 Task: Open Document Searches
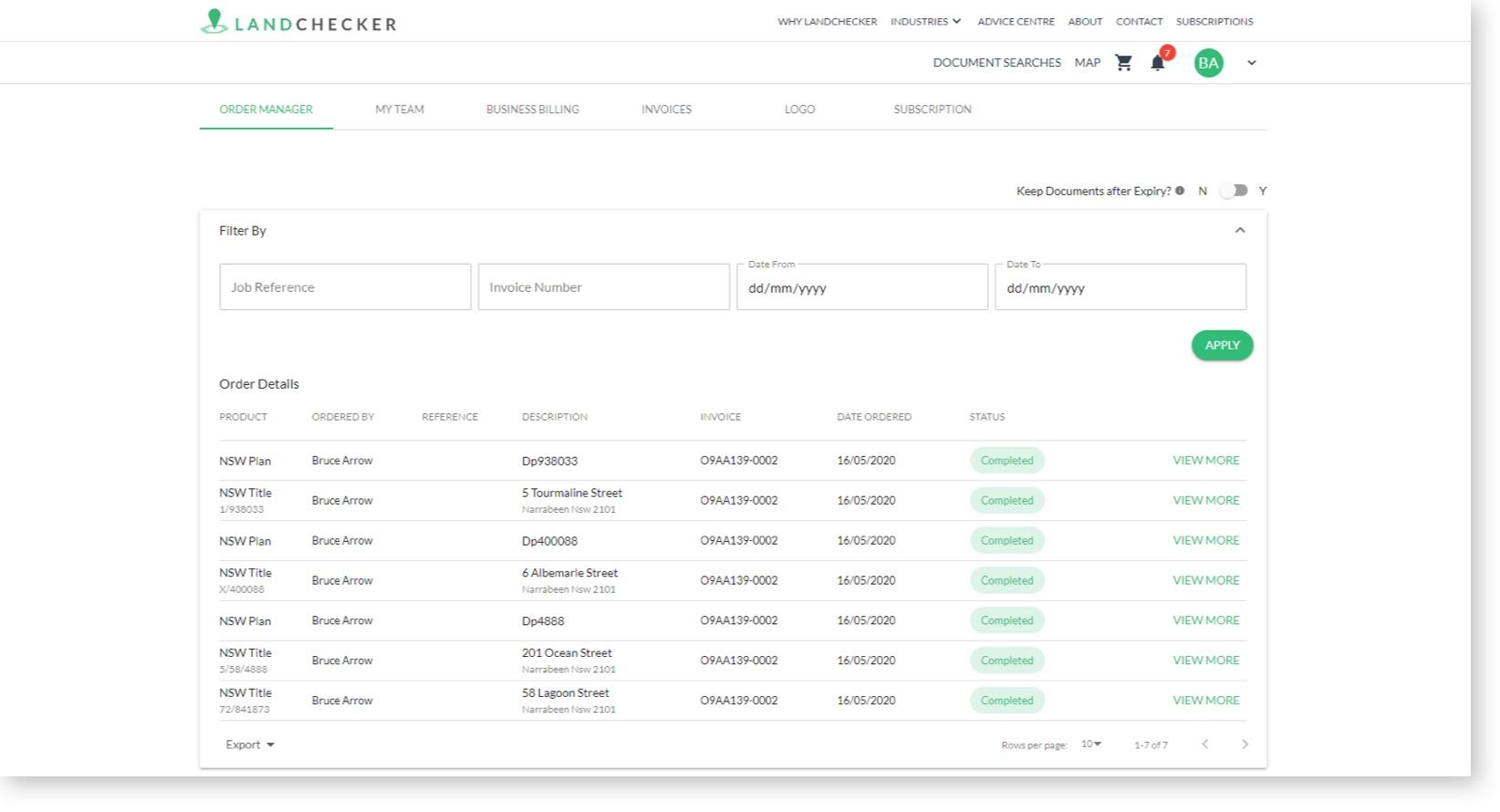pyautogui.click(x=996, y=63)
